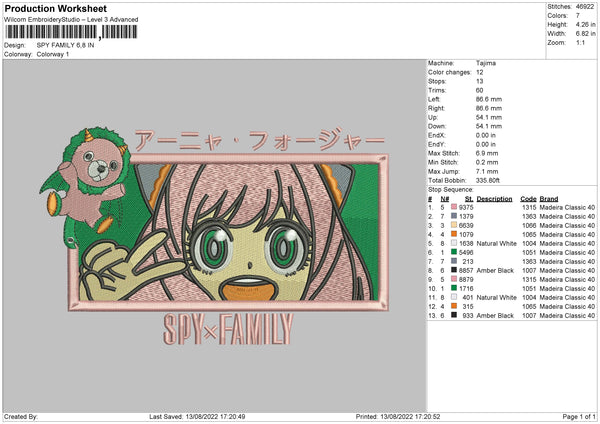Click the 'Right:' measurement 86.6 mm
This screenshot has width=600, height=424.
tap(489, 108)
